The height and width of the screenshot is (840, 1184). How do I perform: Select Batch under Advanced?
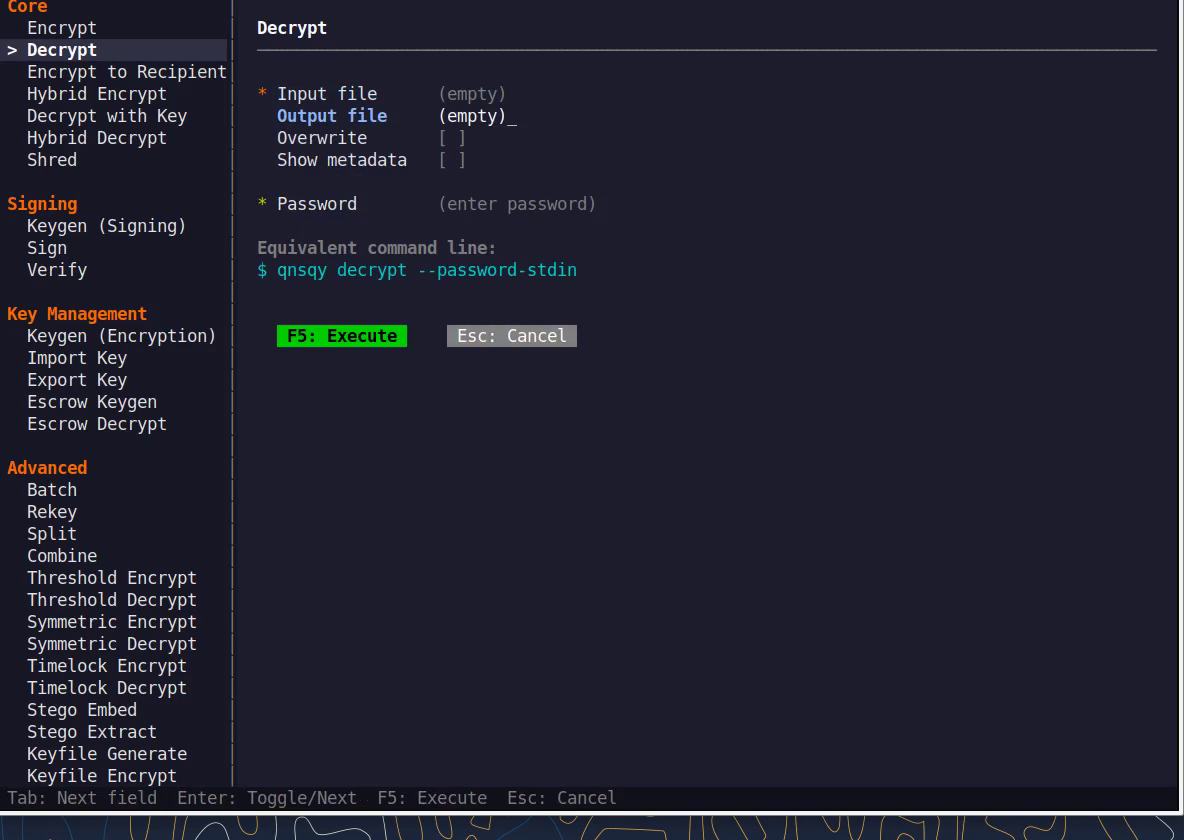(x=52, y=489)
